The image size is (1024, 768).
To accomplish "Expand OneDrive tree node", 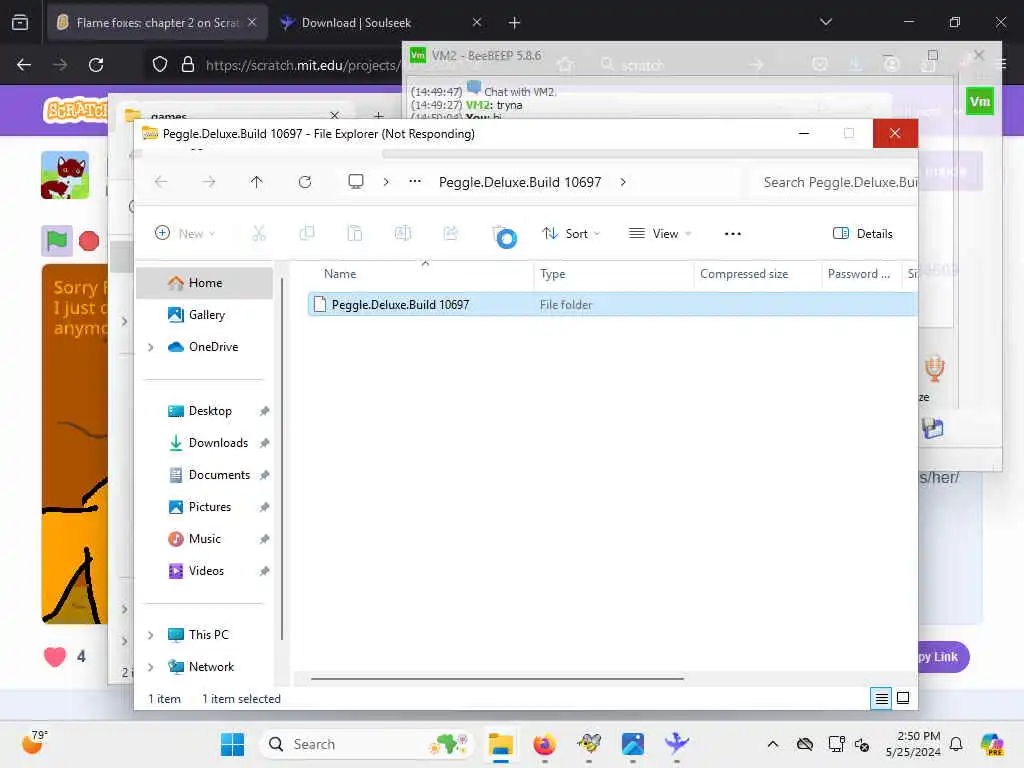I will (x=151, y=347).
